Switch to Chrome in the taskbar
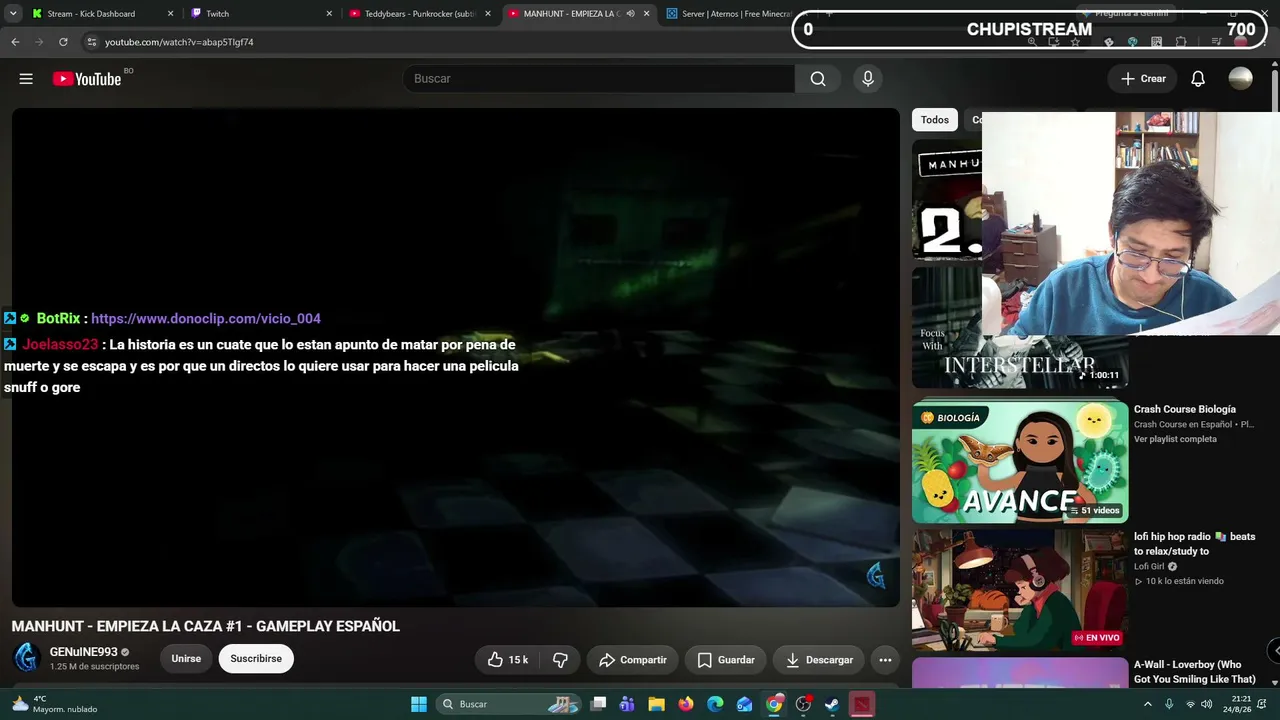The image size is (1280, 720). [x=774, y=704]
